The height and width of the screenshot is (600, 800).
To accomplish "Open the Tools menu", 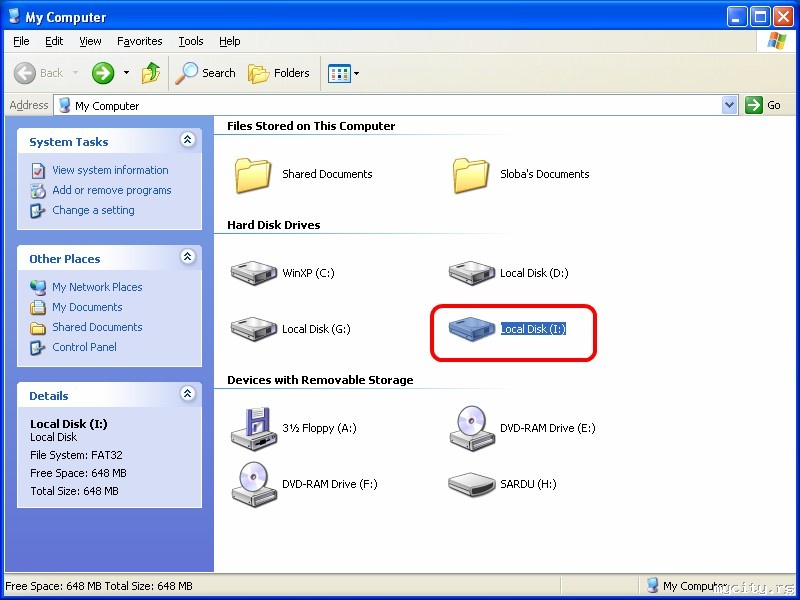I will coord(191,41).
